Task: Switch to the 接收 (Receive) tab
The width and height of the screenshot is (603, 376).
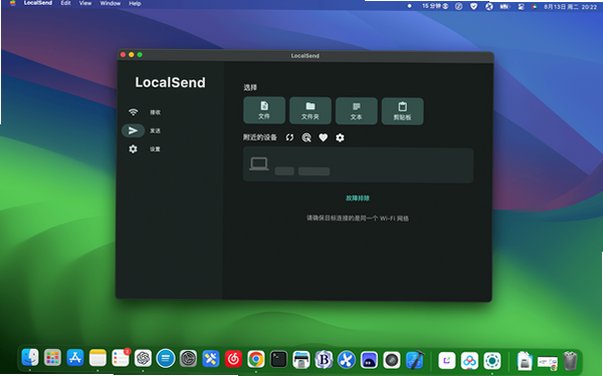Action: [x=144, y=112]
